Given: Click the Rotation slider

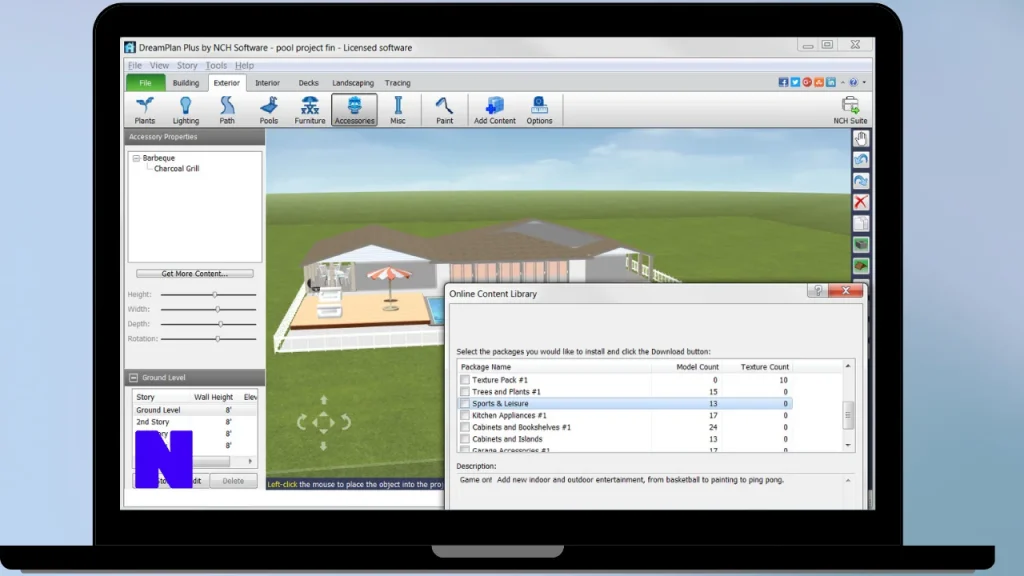Looking at the screenshot, I should (208, 339).
